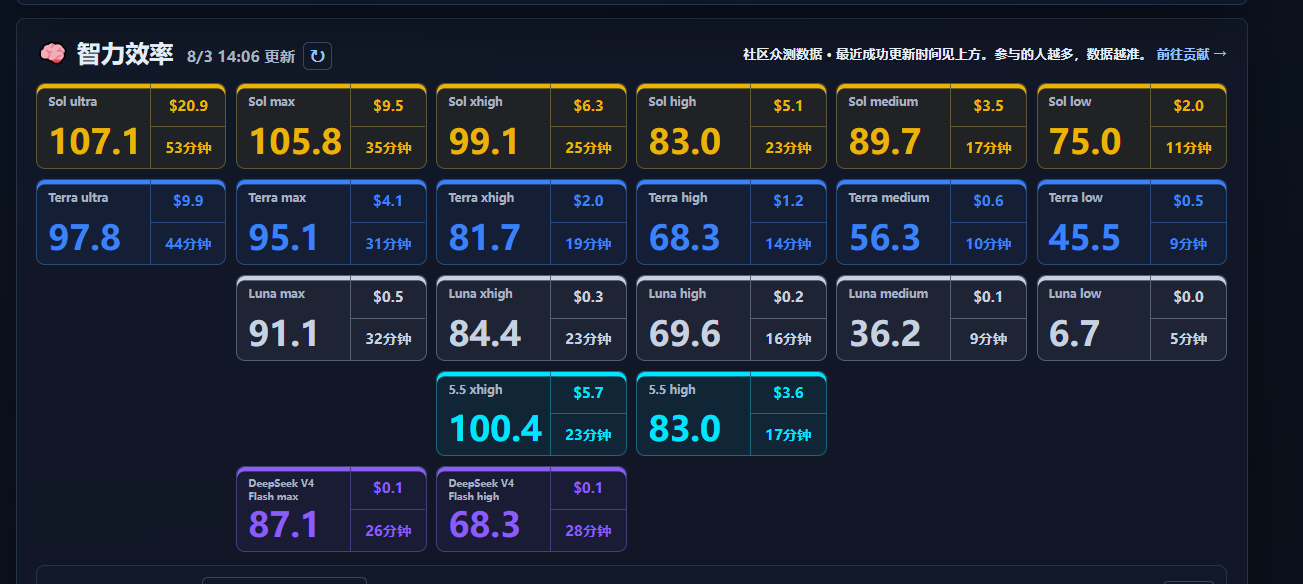Select the Luna high card label
Screen dimensions: 1303x584
677,294
